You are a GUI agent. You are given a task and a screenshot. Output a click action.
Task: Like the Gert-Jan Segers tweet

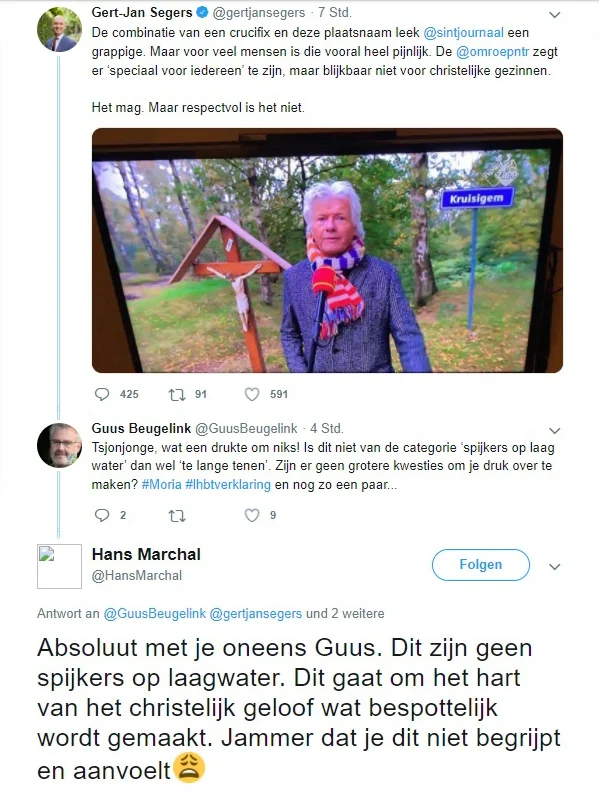(252, 394)
